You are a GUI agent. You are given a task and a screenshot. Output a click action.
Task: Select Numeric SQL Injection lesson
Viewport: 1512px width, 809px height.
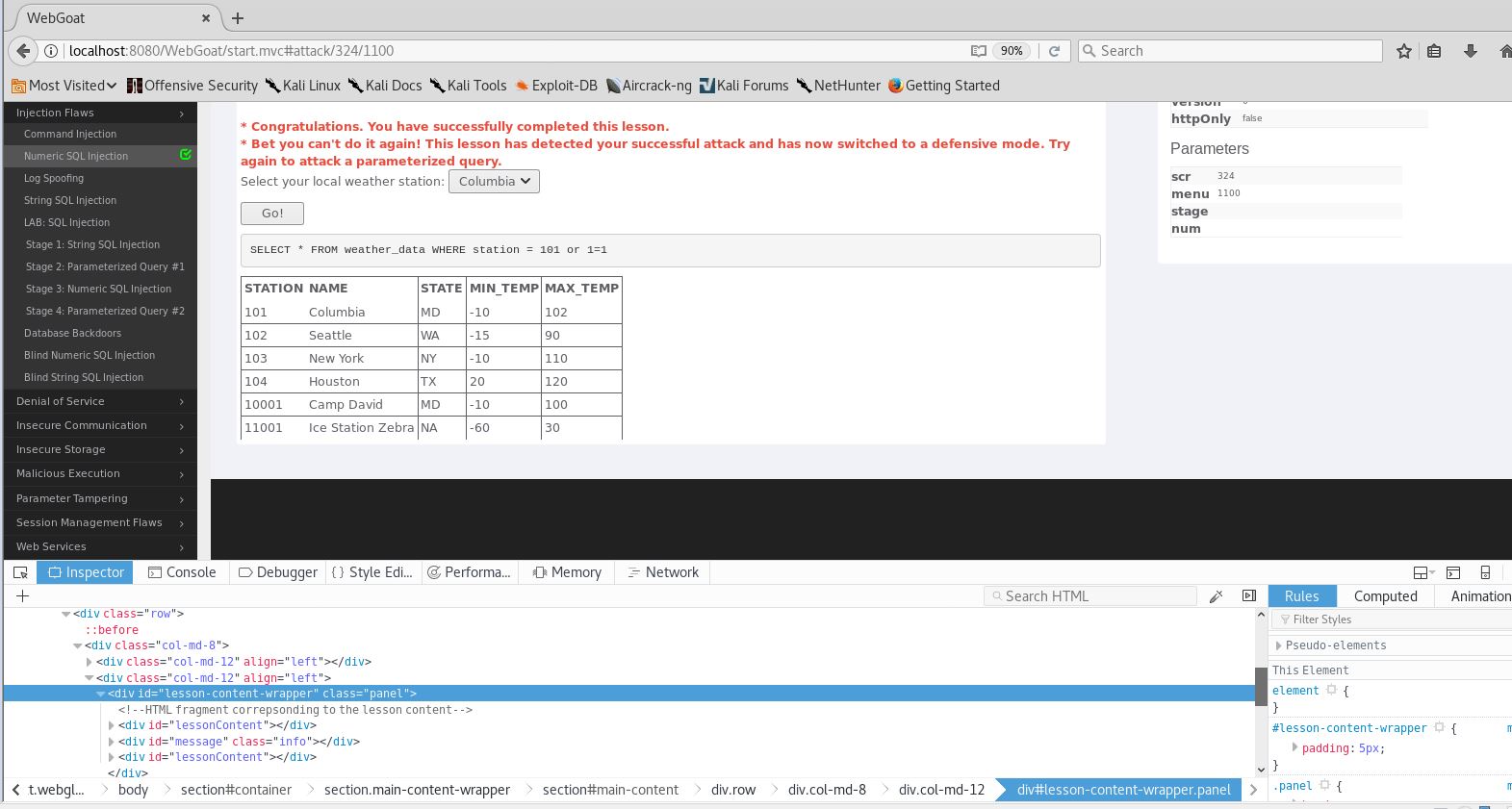pos(76,156)
